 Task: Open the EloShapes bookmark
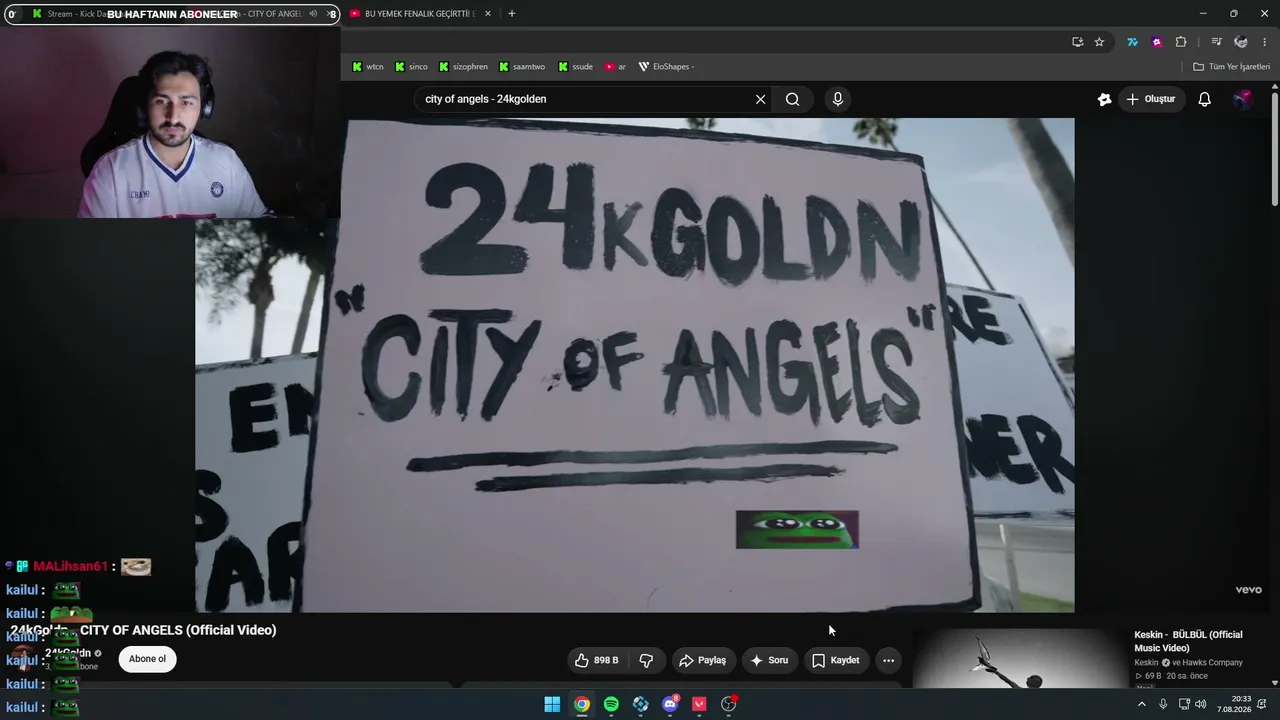(666, 67)
